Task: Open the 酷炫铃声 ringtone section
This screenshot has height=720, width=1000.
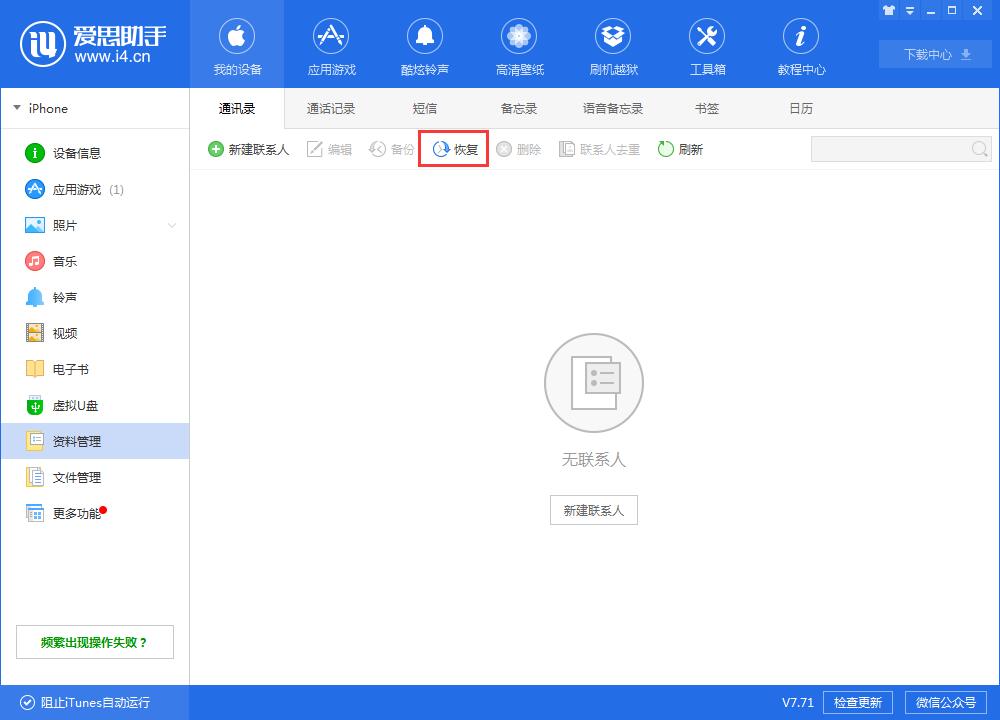Action: (x=425, y=45)
